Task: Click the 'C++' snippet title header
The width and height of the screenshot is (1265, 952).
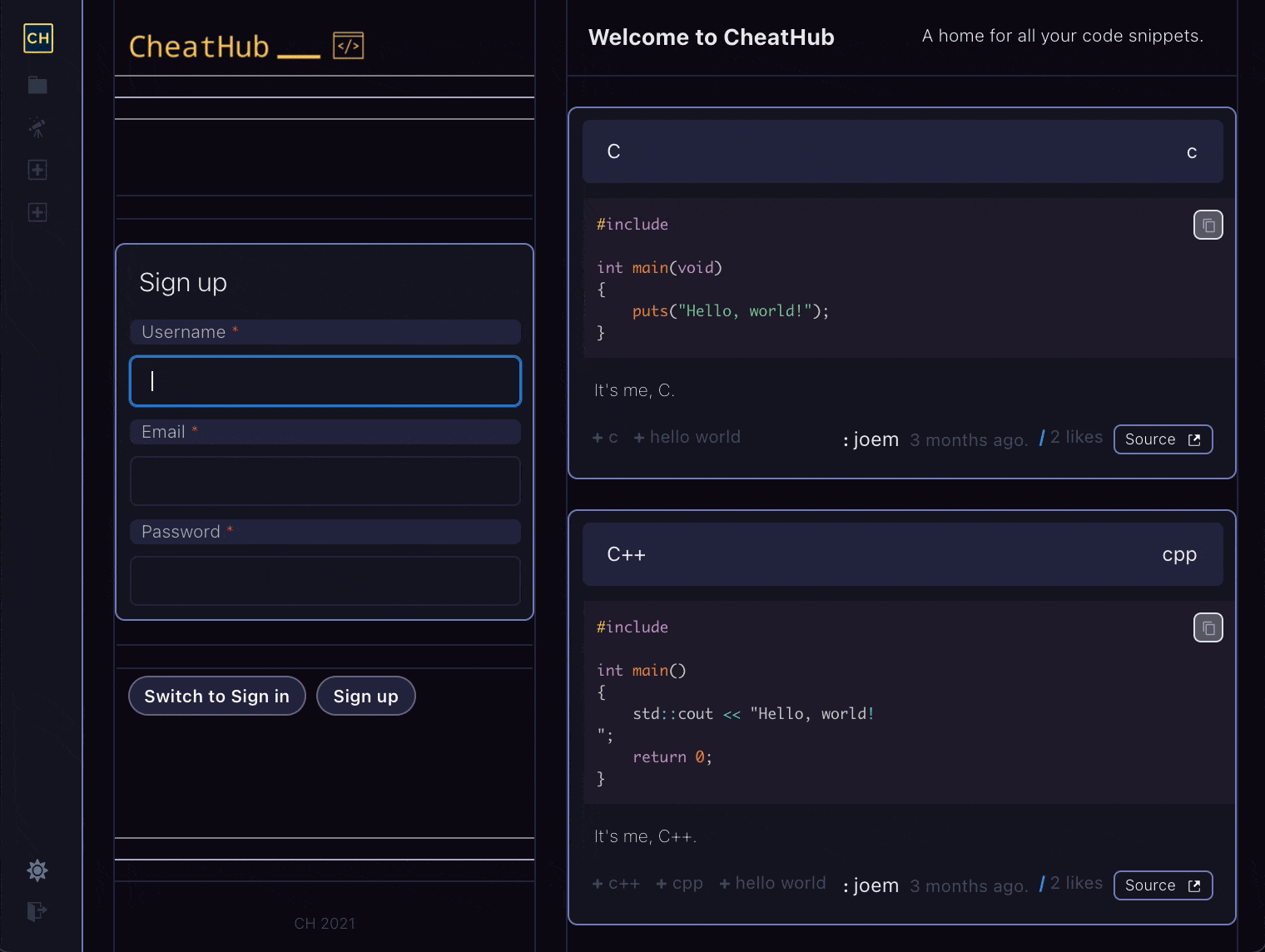Action: (627, 554)
